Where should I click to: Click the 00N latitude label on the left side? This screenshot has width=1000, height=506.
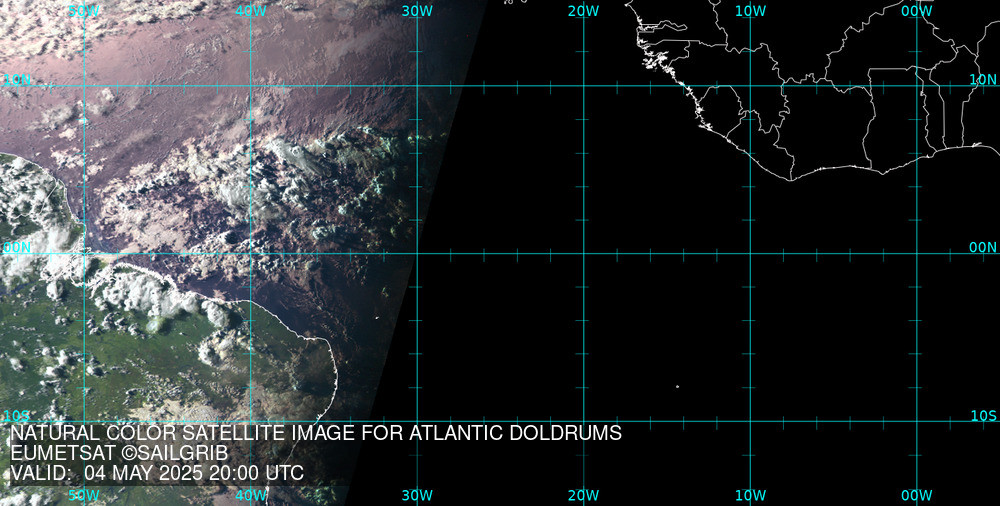[x=17, y=248]
